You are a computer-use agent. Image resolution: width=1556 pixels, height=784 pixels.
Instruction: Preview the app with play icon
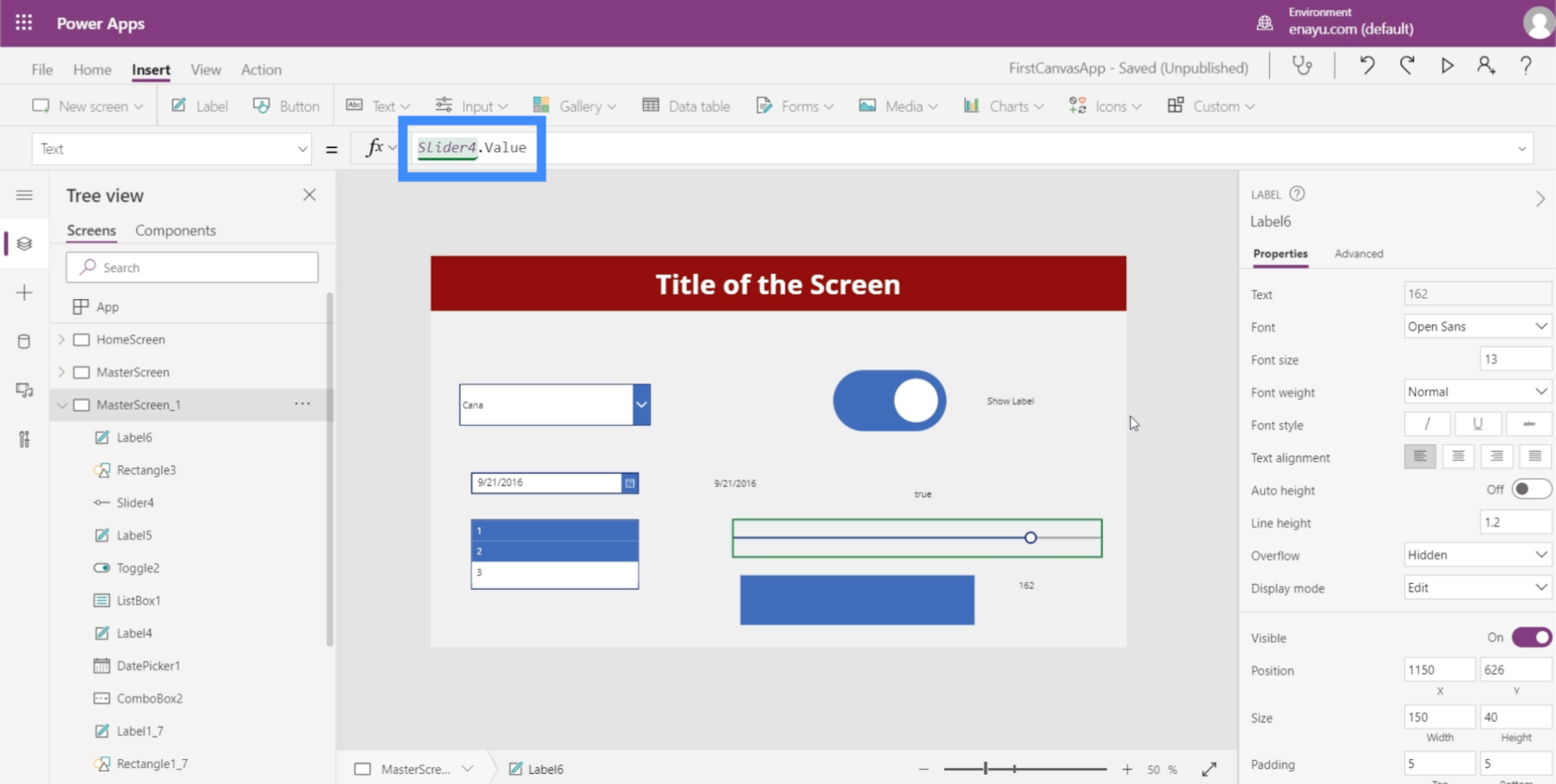(x=1447, y=66)
